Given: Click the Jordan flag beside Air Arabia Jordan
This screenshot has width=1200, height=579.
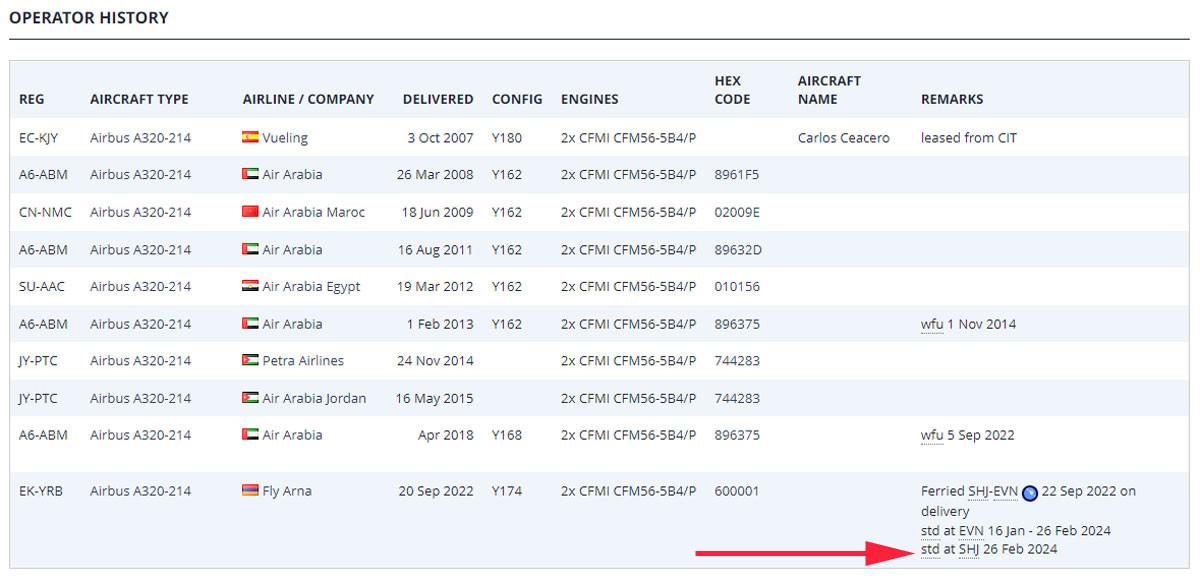Looking at the screenshot, I should click(250, 398).
